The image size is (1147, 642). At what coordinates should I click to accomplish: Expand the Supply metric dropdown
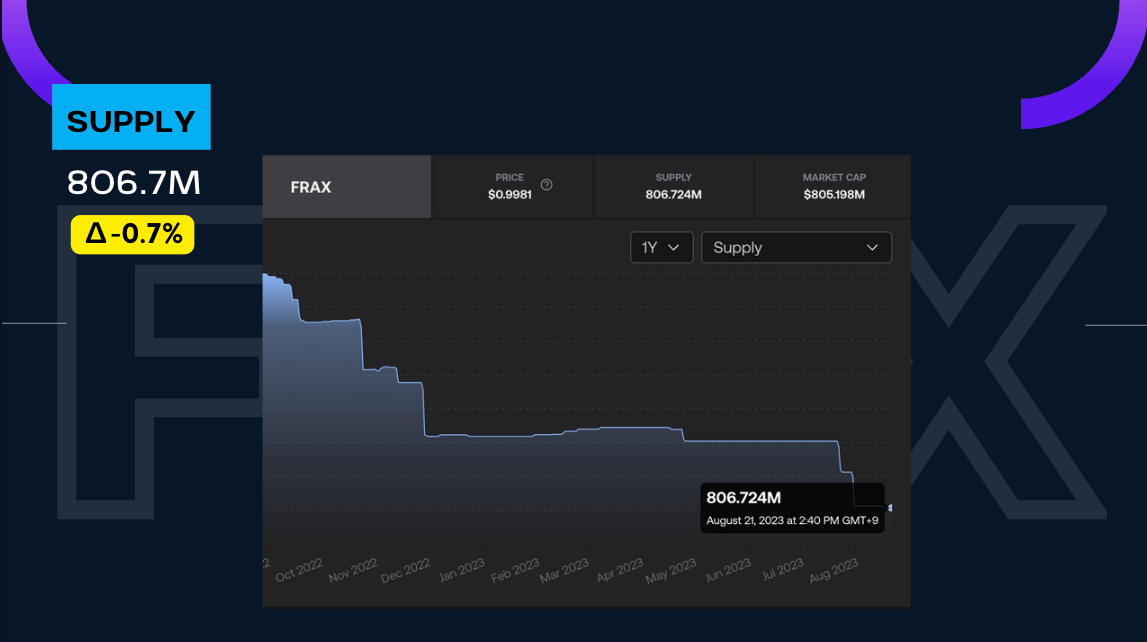[796, 248]
